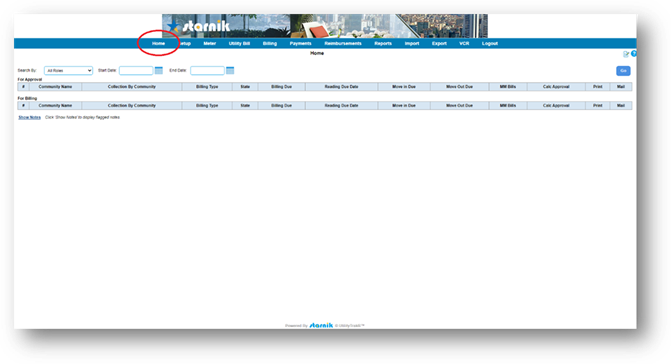Select Logout from the navigation bar
The height and width of the screenshot is (364, 671).
point(490,44)
